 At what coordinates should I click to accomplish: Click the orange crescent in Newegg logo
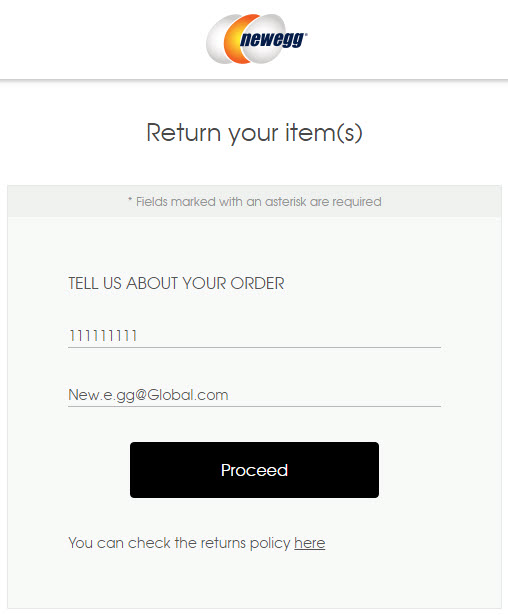[x=233, y=39]
